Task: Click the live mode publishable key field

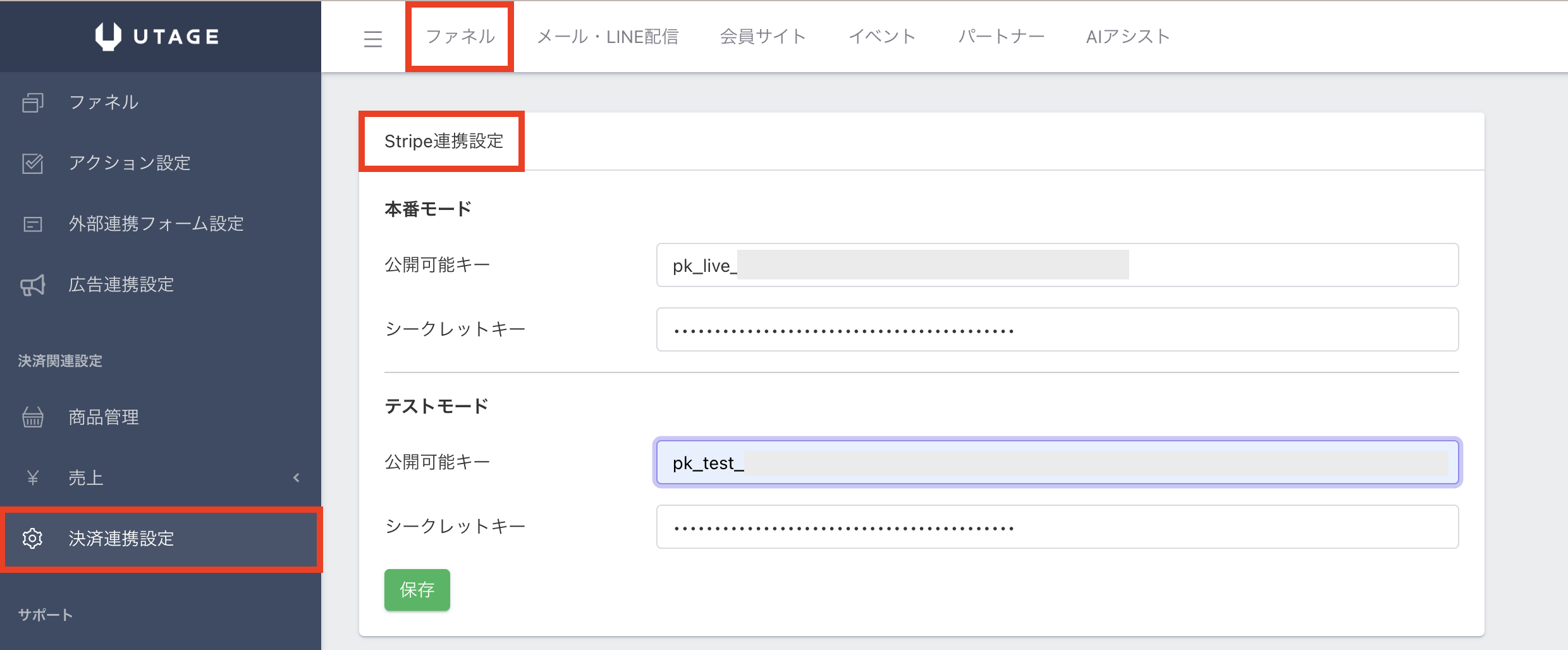Action: (x=1057, y=266)
